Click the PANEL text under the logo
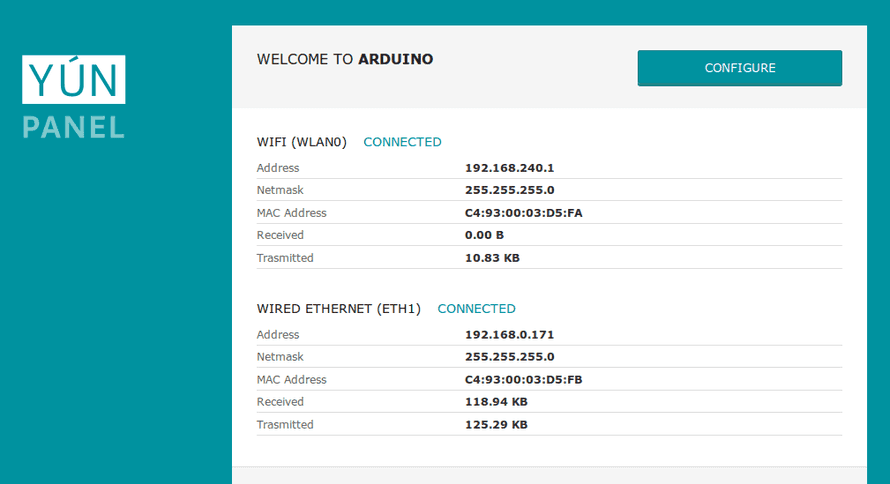This screenshot has width=890, height=484. tap(74, 127)
